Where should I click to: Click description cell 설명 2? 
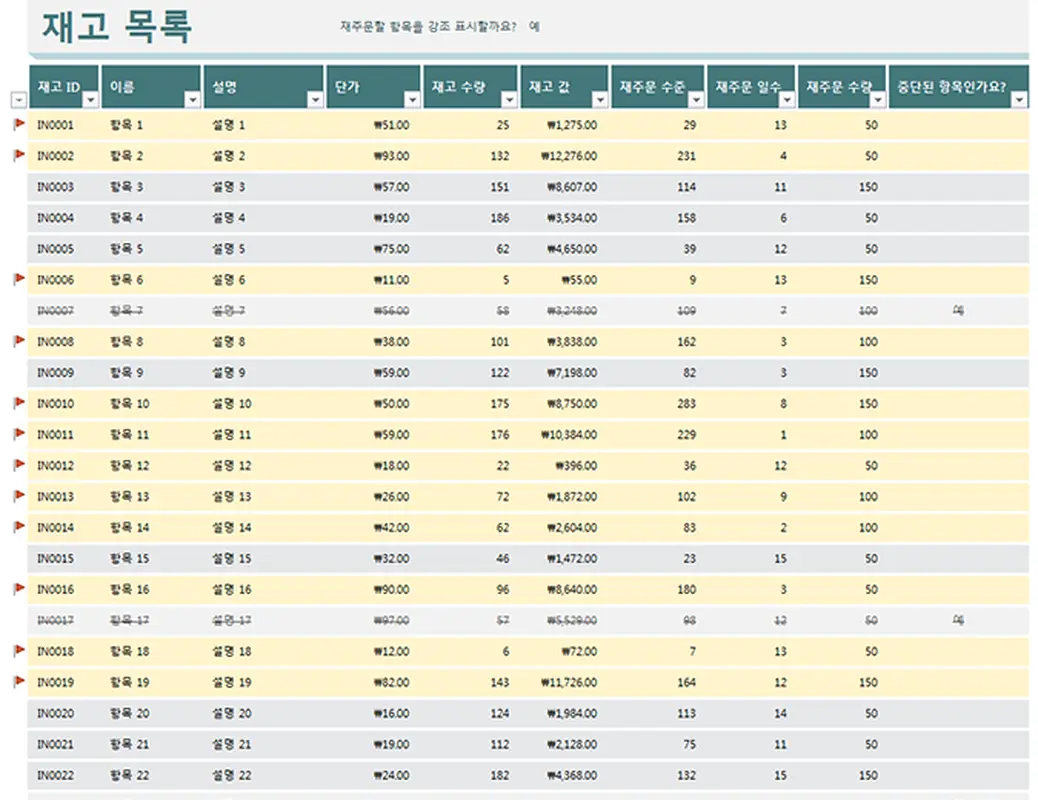click(228, 156)
